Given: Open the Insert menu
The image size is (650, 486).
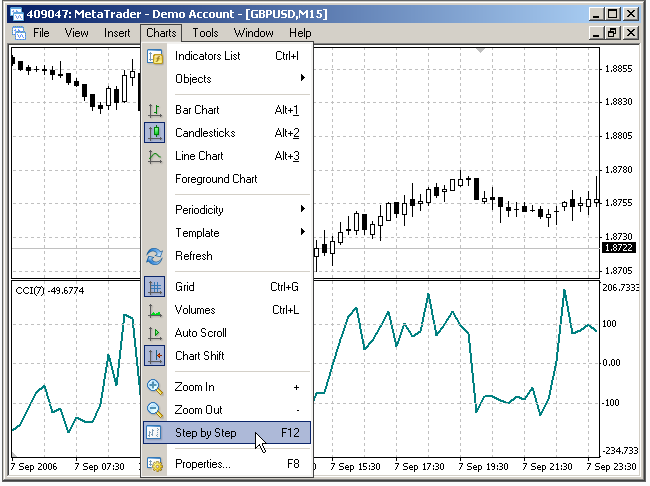Looking at the screenshot, I should (117, 33).
